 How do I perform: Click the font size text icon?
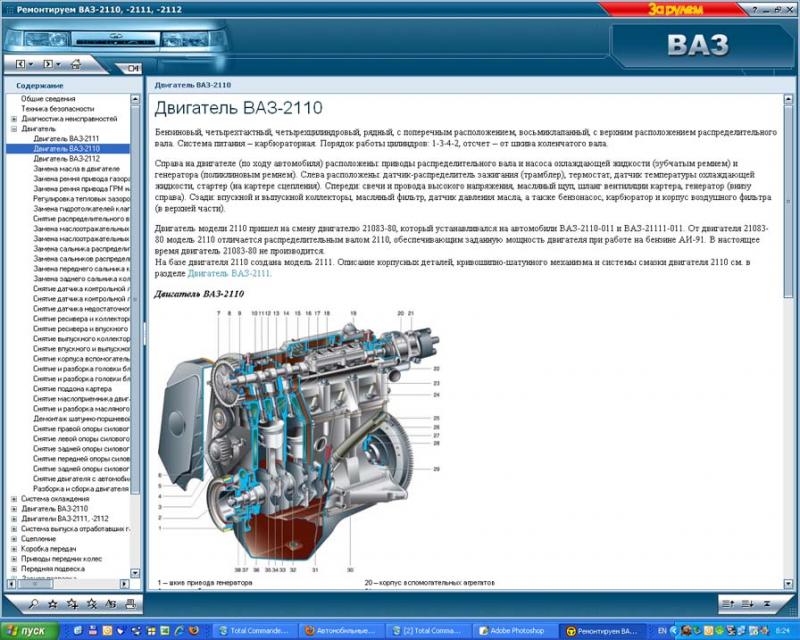click(111, 604)
